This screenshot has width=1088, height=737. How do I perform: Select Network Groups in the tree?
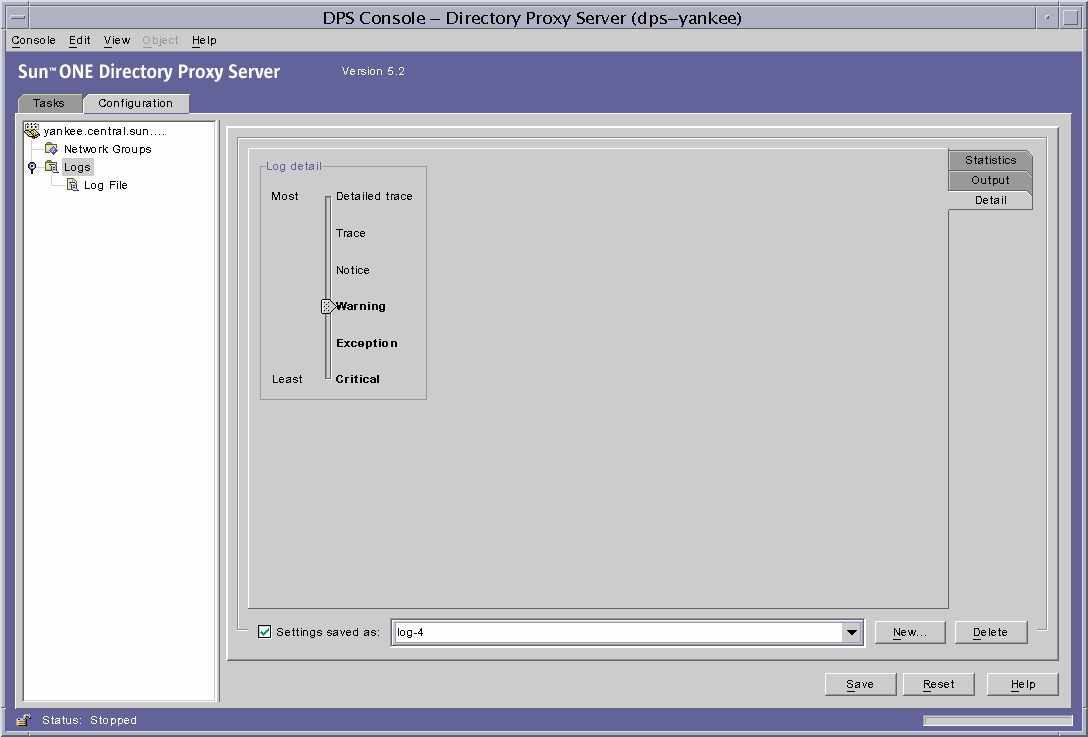(x=108, y=149)
